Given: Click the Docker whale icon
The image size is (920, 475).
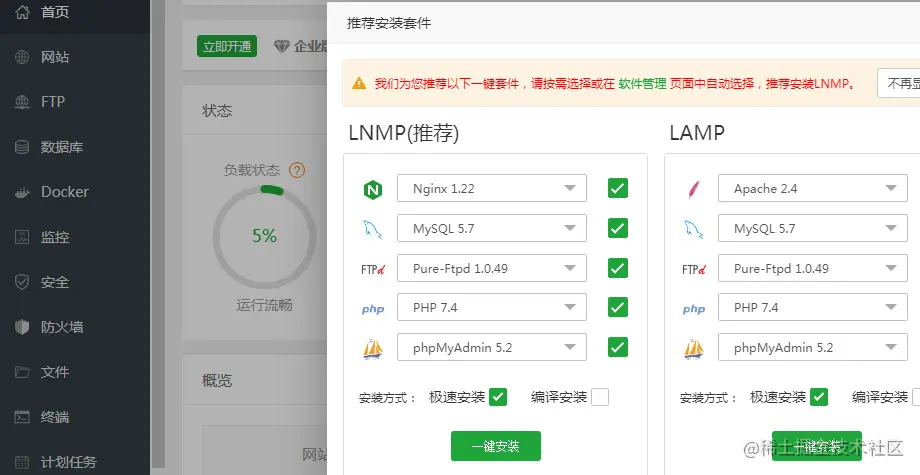Looking at the screenshot, I should 22,192.
